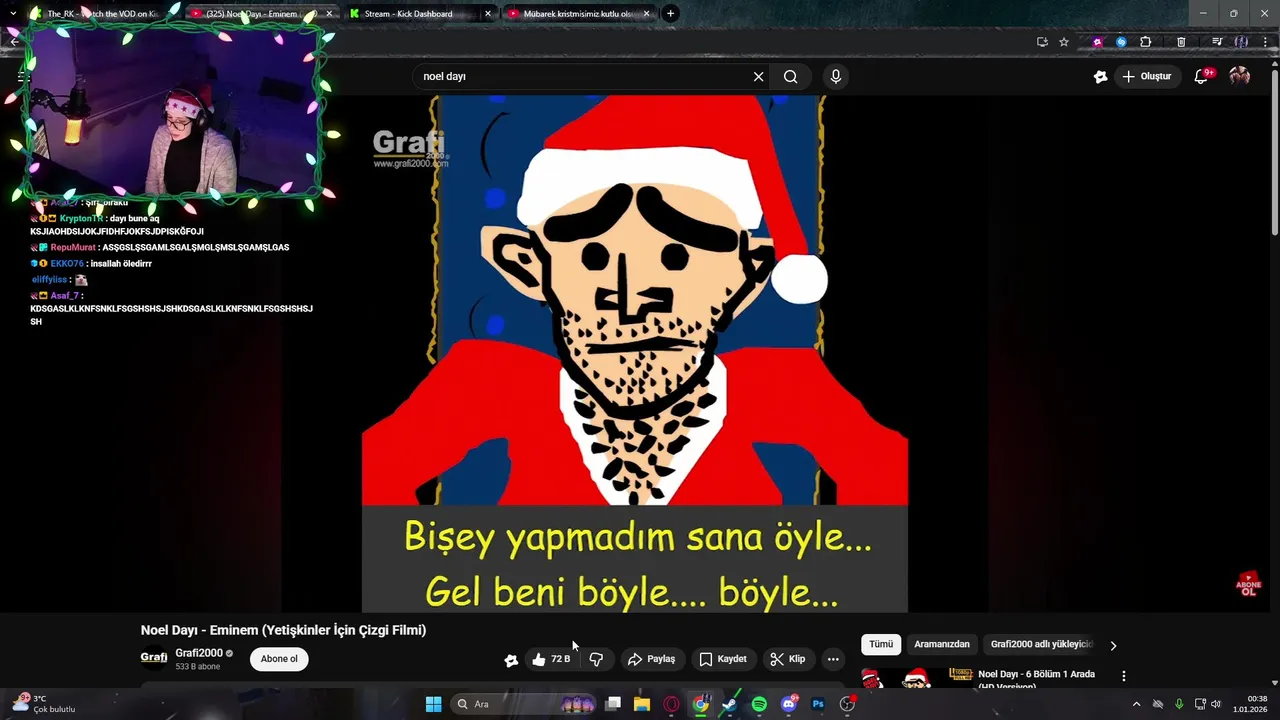Open Grafi2000 channel avatar
1280x720 pixels.
[x=154, y=657]
